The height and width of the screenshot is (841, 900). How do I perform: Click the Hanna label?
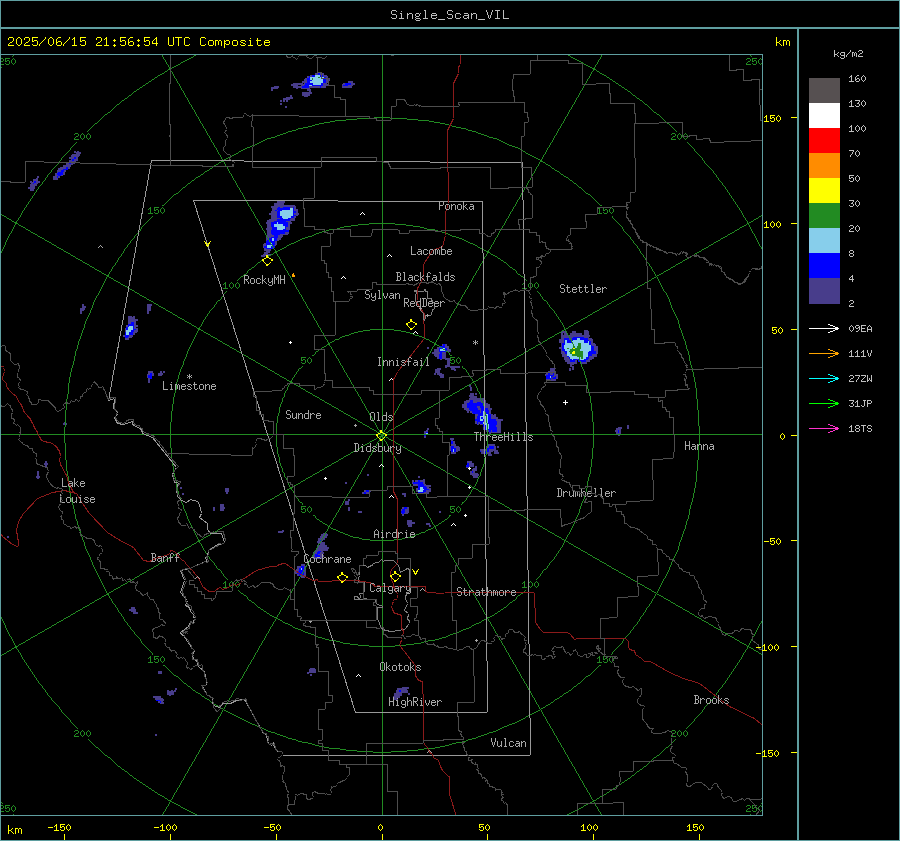699,446
